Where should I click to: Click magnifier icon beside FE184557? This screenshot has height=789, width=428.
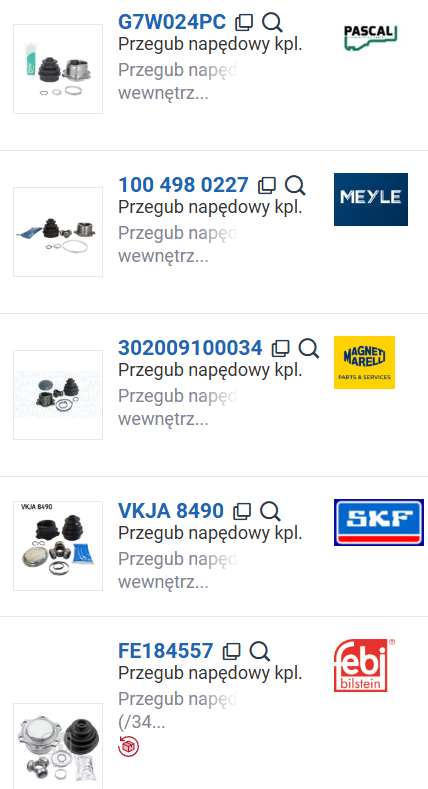point(260,651)
